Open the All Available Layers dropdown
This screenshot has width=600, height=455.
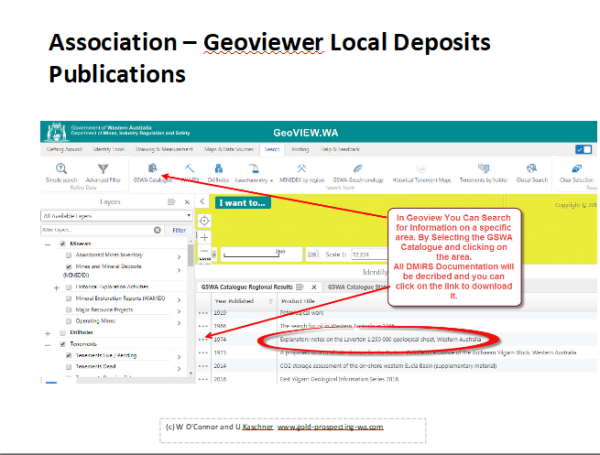pos(116,216)
